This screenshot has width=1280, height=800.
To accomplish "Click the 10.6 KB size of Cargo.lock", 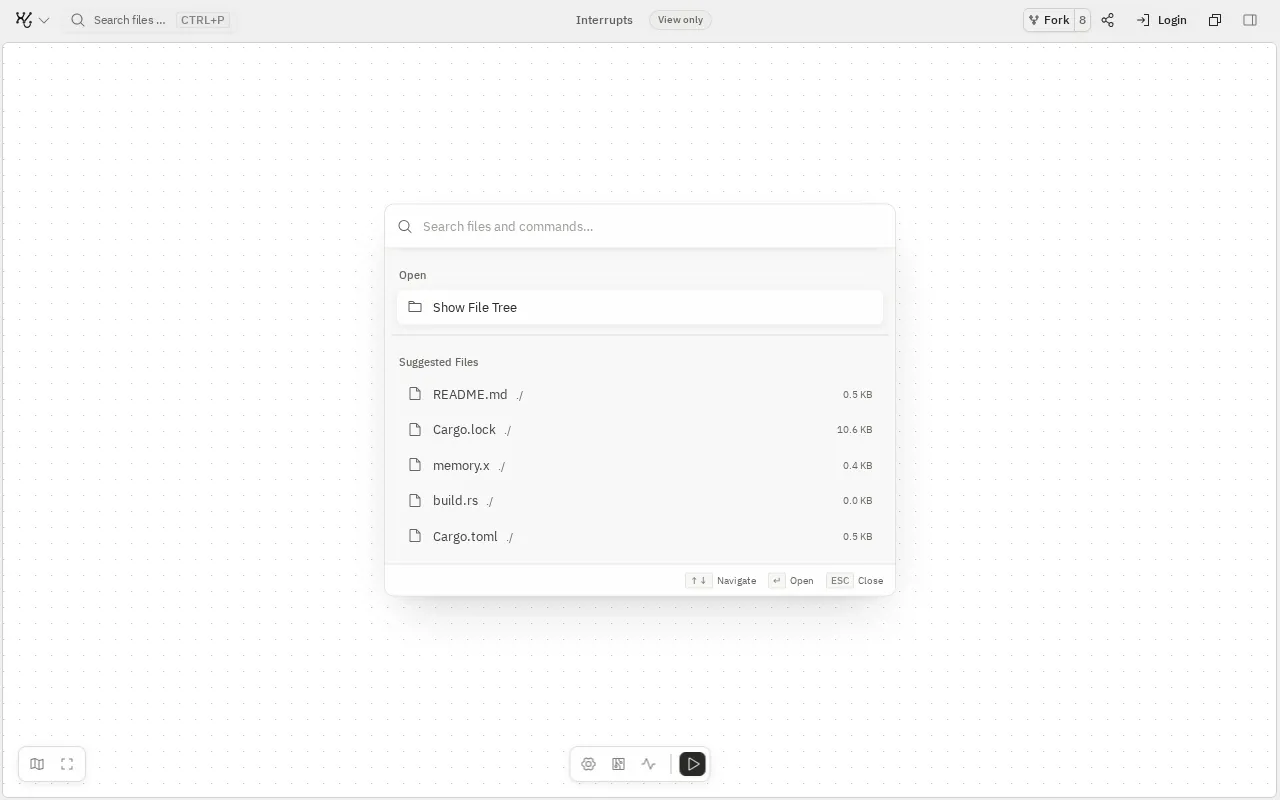I will [x=854, y=430].
